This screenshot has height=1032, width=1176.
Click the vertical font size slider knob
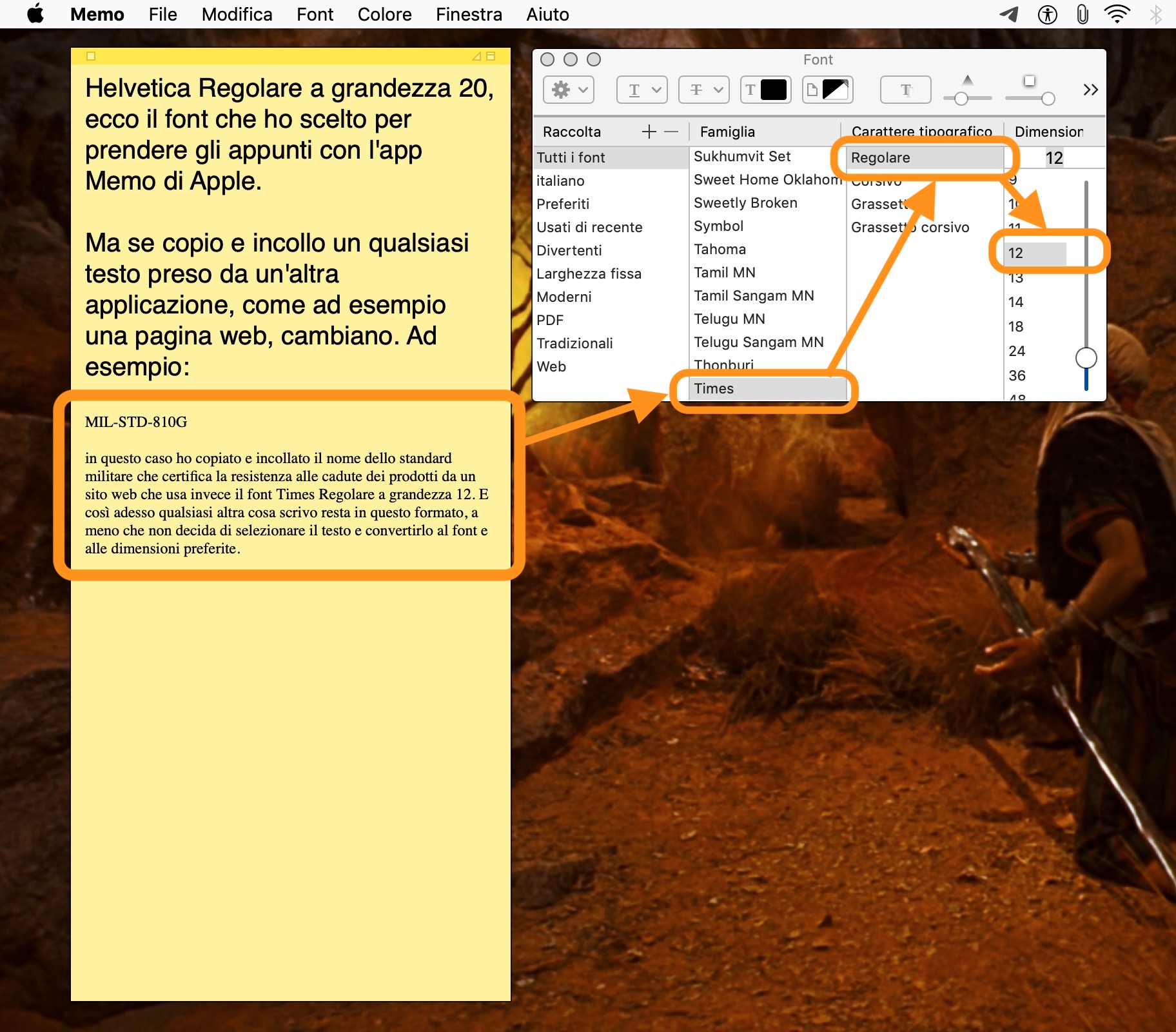1086,357
